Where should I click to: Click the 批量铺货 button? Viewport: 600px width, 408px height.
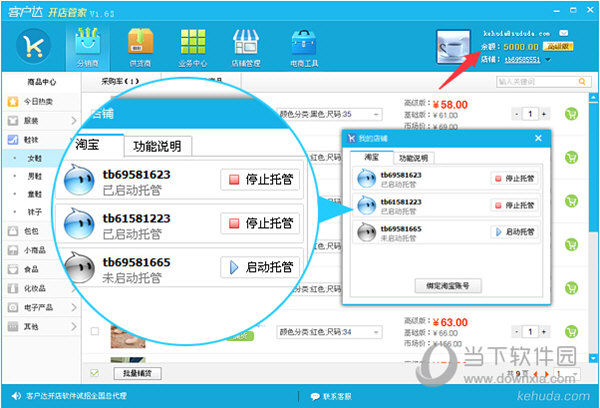(x=137, y=373)
